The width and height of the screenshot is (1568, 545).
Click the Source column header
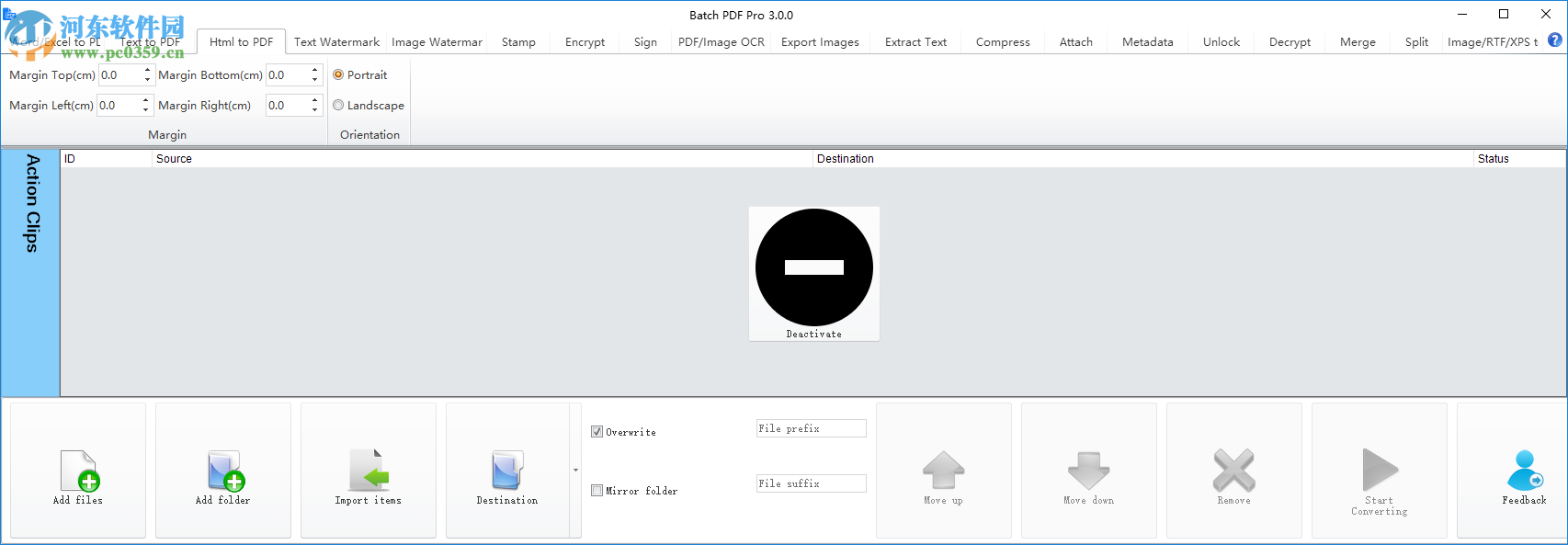tap(483, 159)
